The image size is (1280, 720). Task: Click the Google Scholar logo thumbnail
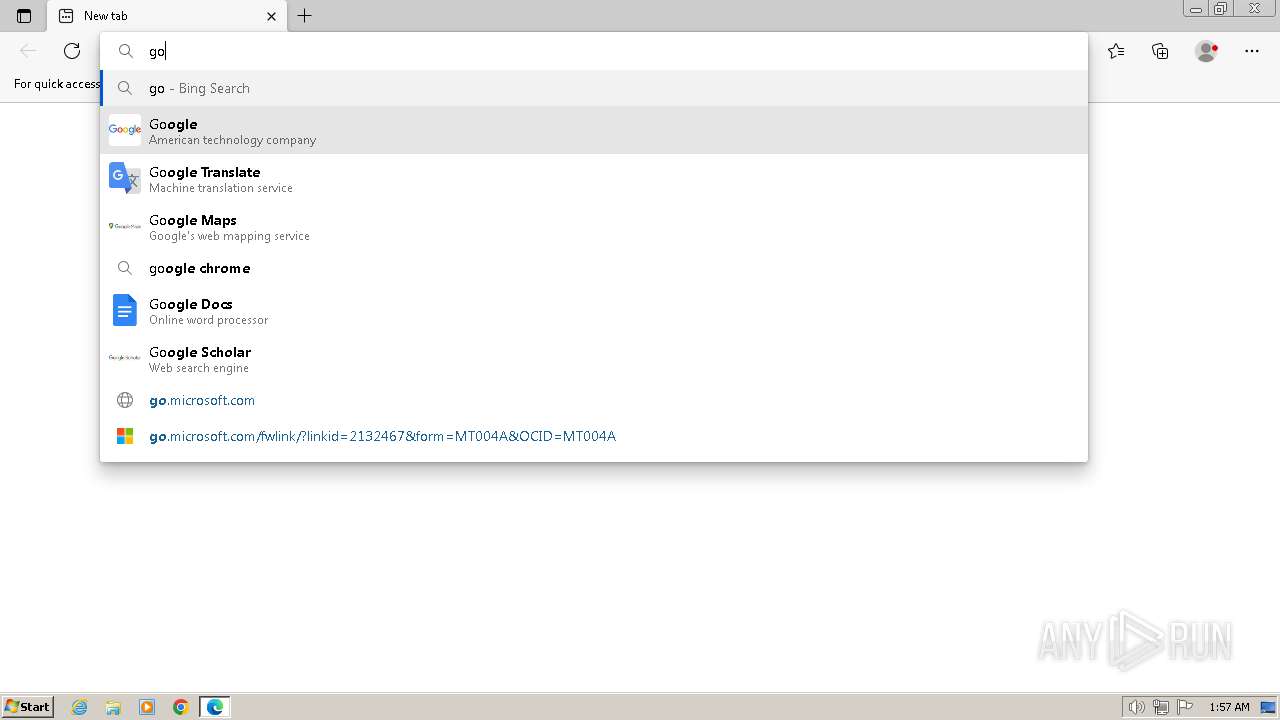coord(125,357)
